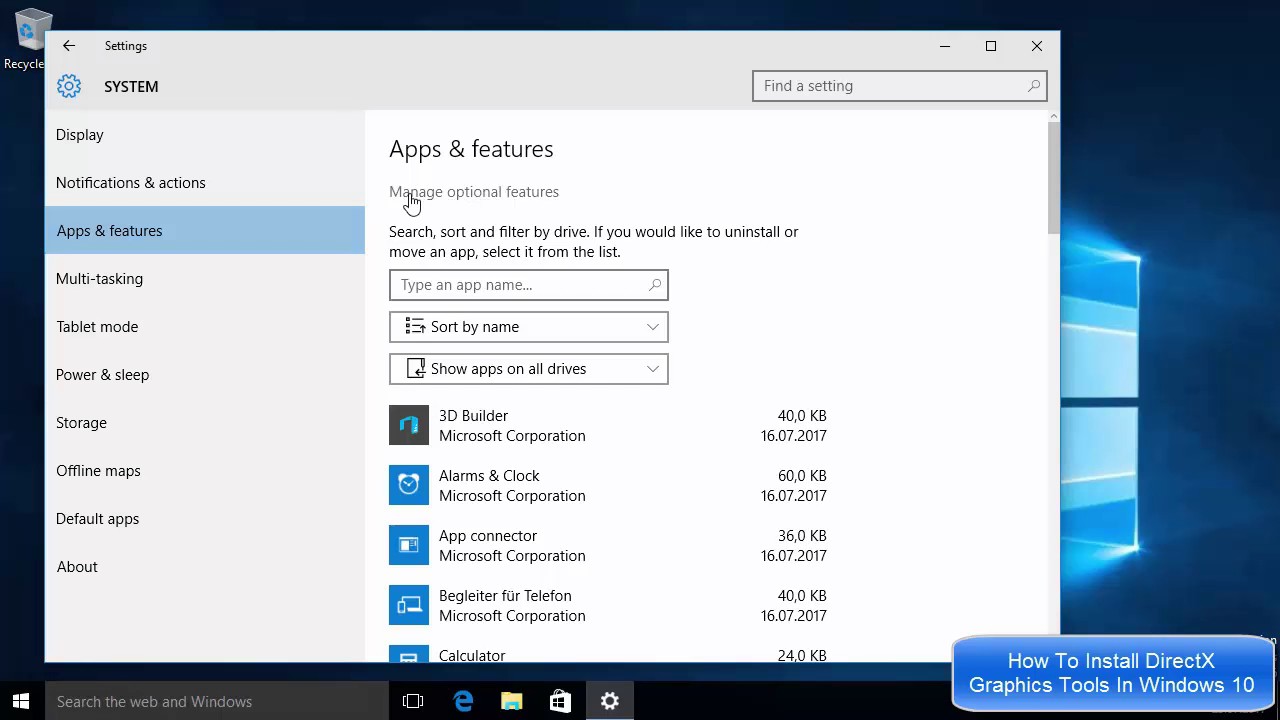
Task: Click the 60,0 KB size value
Action: click(x=802, y=476)
